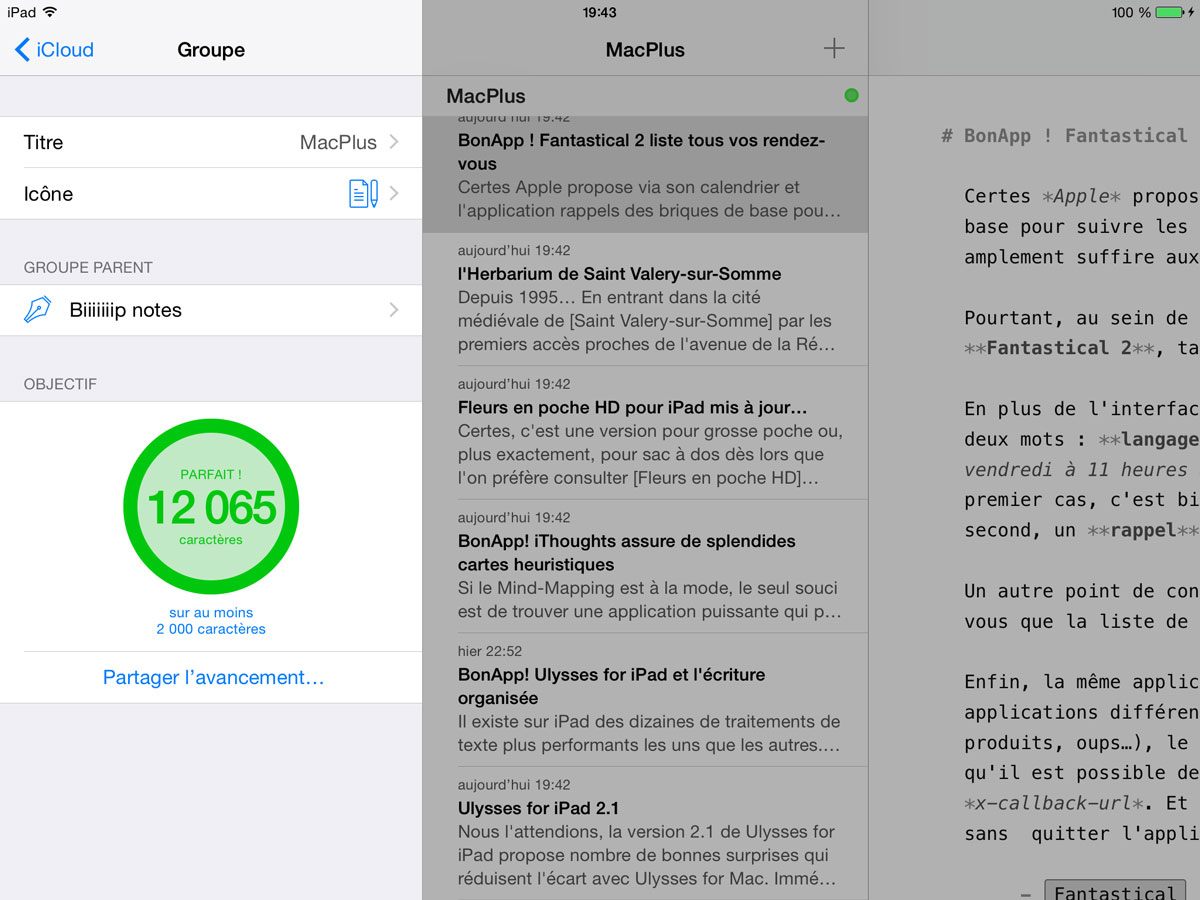The image size is (1200, 900).
Task: Tap the 'Fantastical' link tag in editor
Action: 1115,892
